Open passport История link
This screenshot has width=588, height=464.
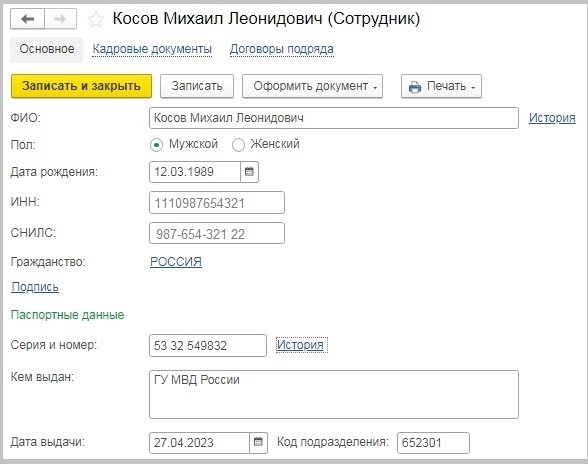[300, 345]
